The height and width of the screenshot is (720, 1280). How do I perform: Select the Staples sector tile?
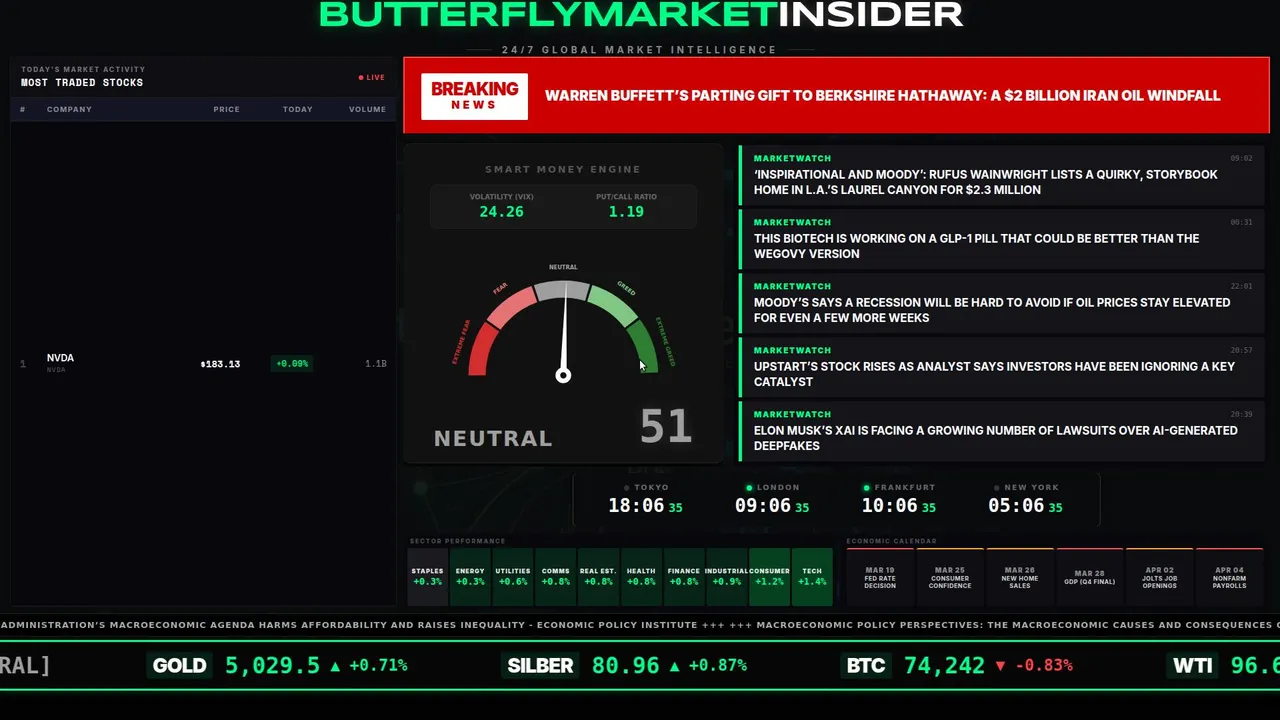pyautogui.click(x=427, y=577)
